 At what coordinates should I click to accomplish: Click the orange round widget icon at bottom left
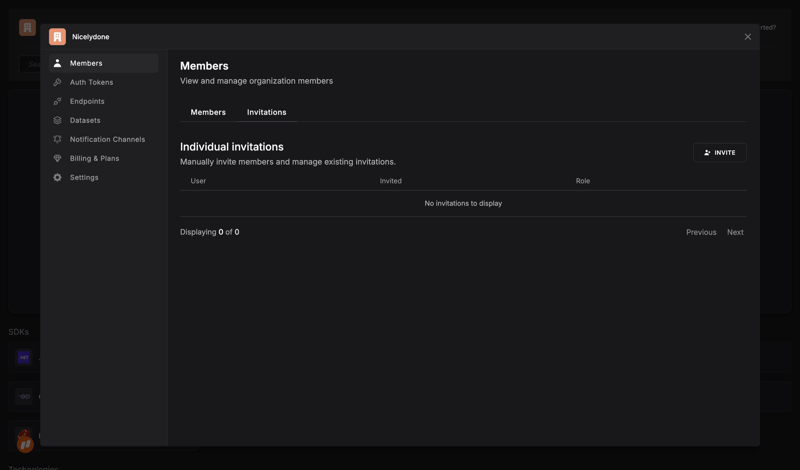pos(25,444)
